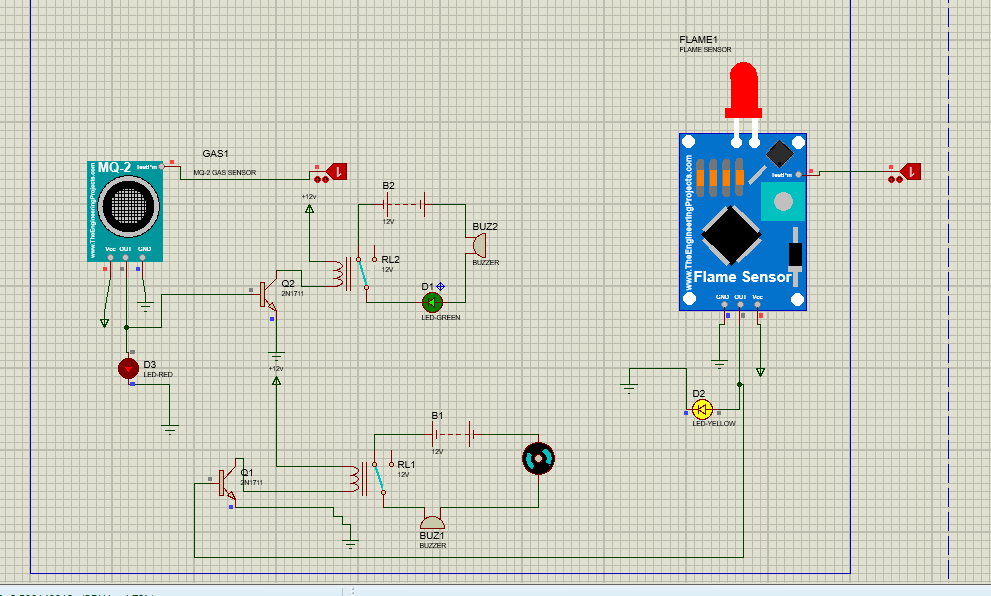Click the B1 battery label
991x596 pixels.
[437, 416]
